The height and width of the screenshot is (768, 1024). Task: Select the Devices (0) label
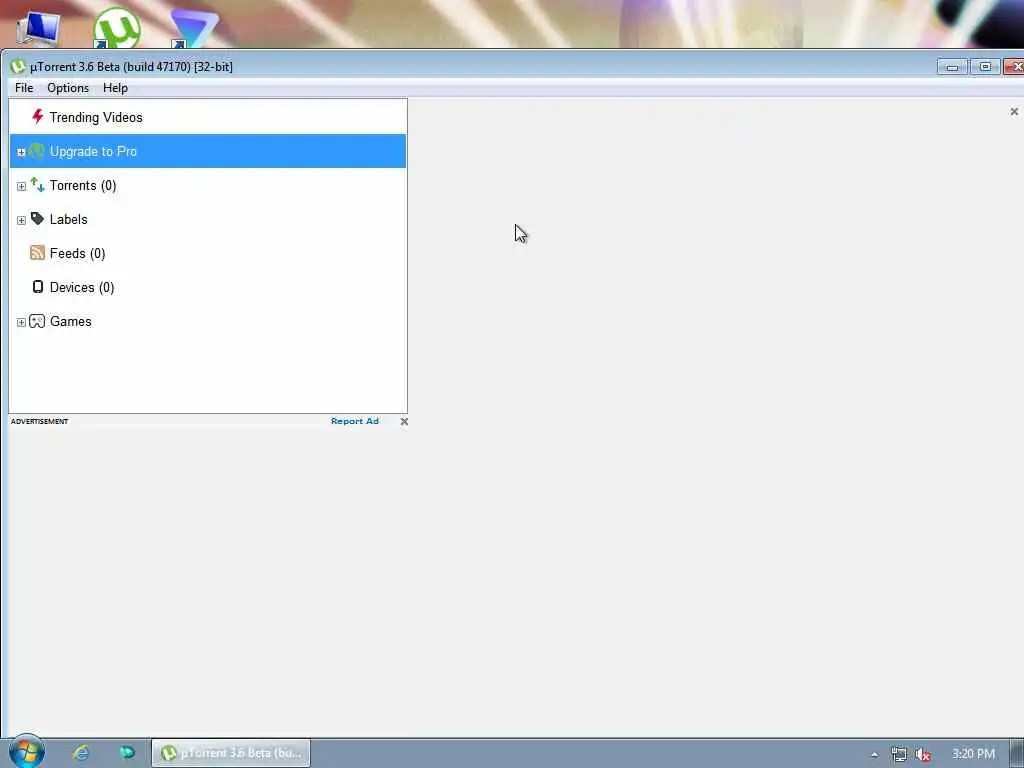[82, 287]
